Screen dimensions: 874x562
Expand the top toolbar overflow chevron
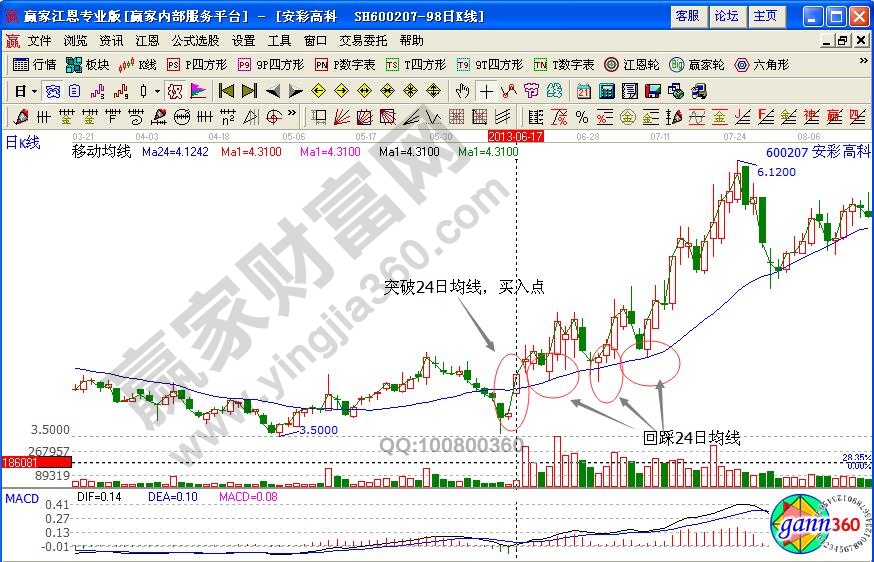coord(865,65)
